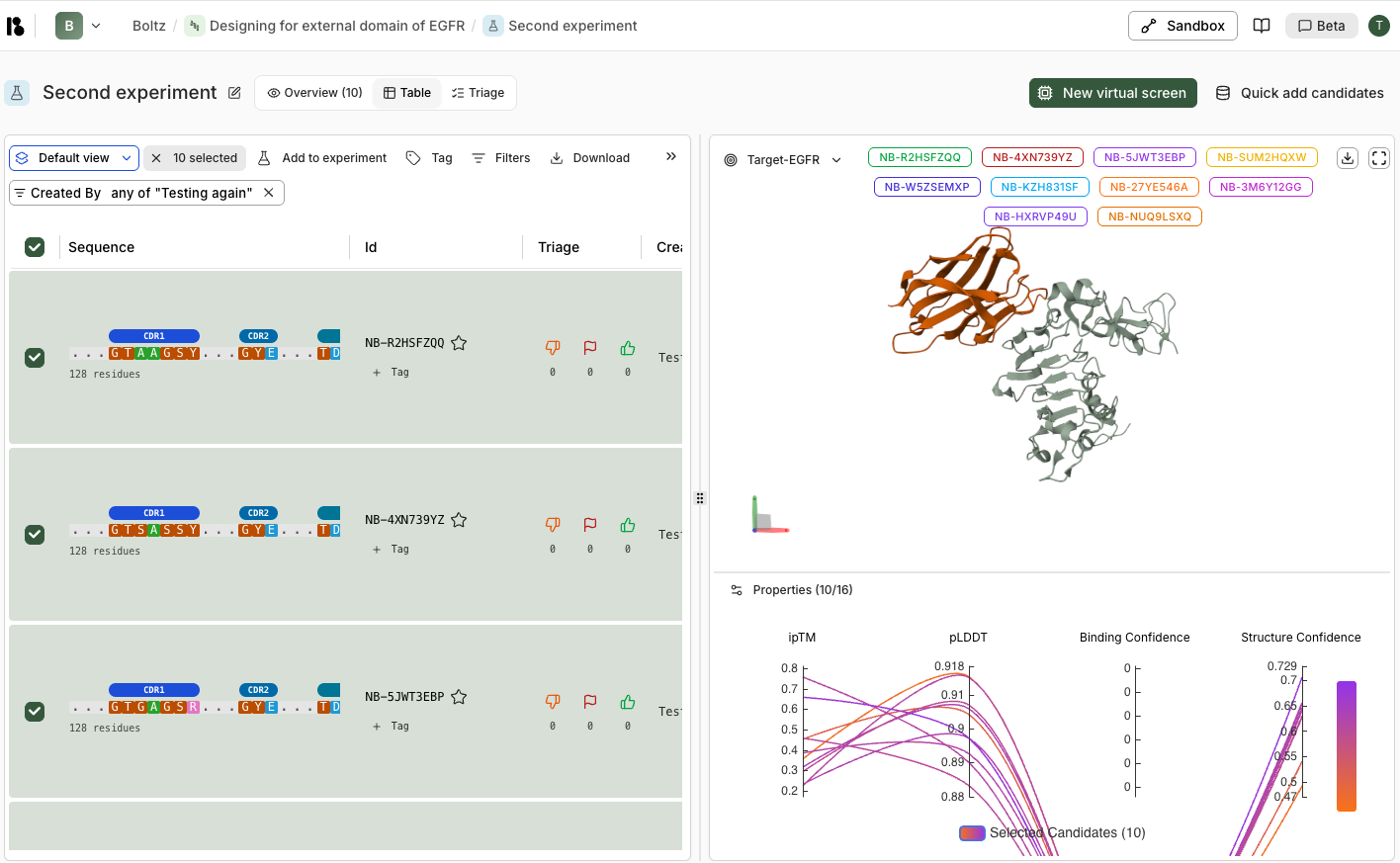Open the Default view dropdown

click(73, 157)
